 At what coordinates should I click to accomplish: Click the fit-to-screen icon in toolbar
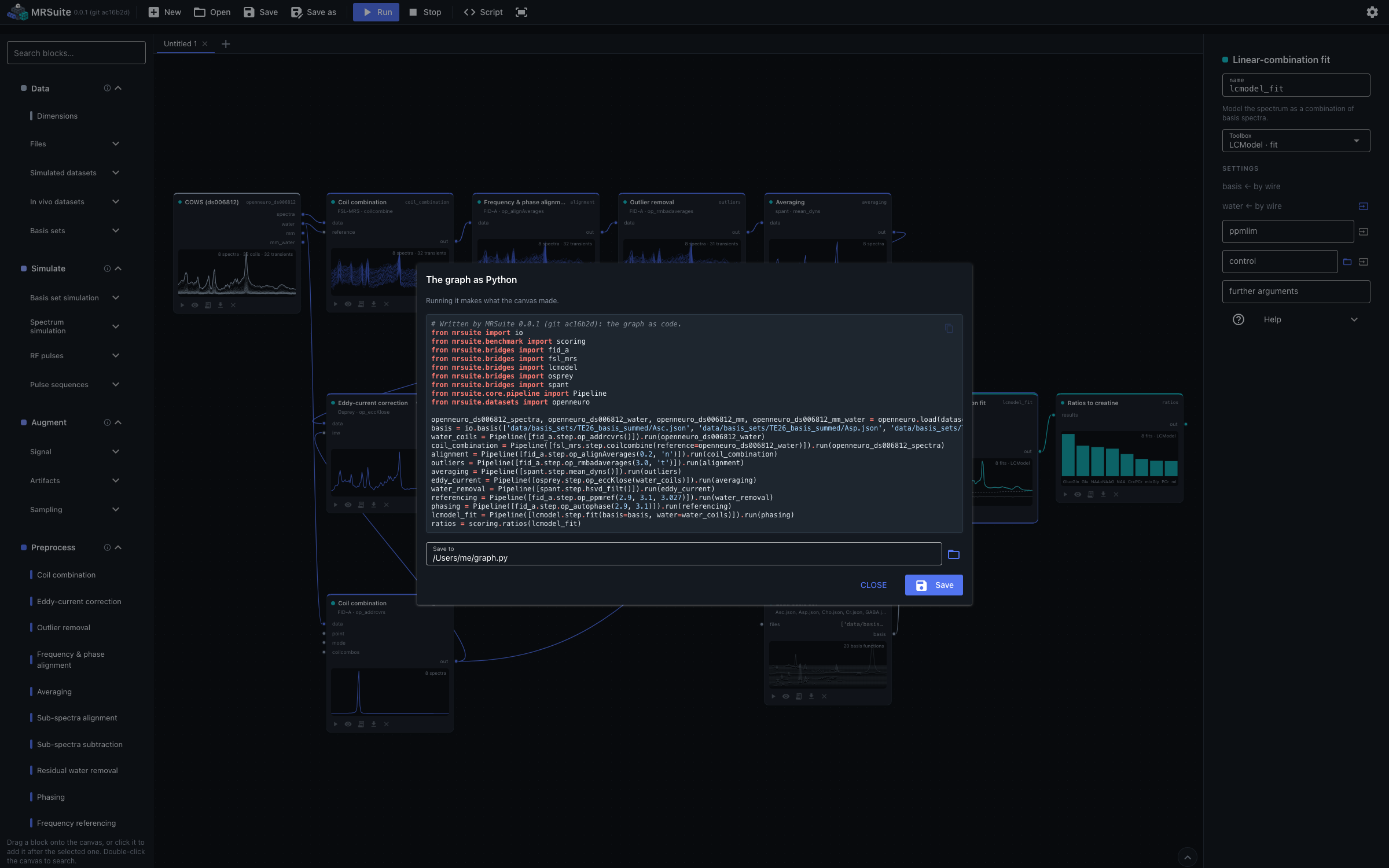[521, 12]
